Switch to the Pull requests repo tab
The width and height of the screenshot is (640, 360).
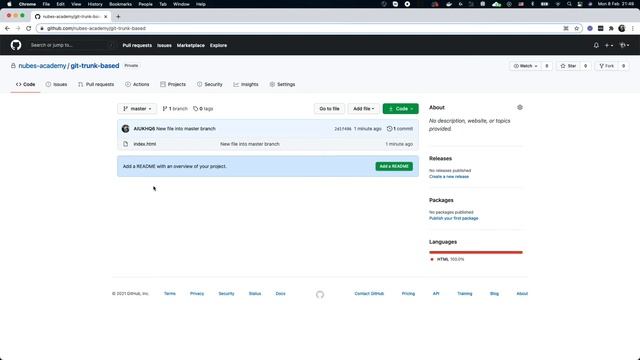point(96,84)
